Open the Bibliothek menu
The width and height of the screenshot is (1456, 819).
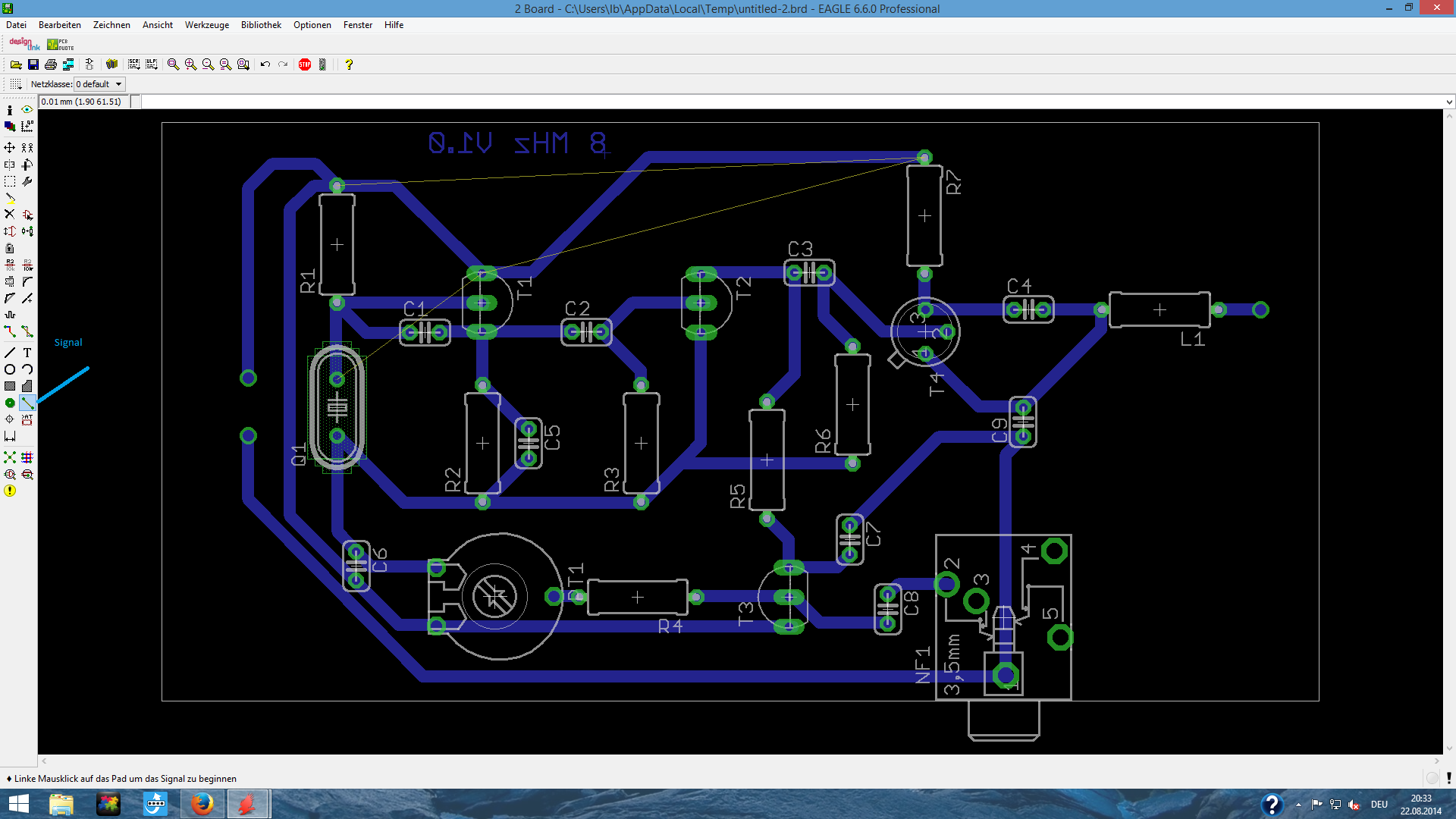tap(261, 25)
